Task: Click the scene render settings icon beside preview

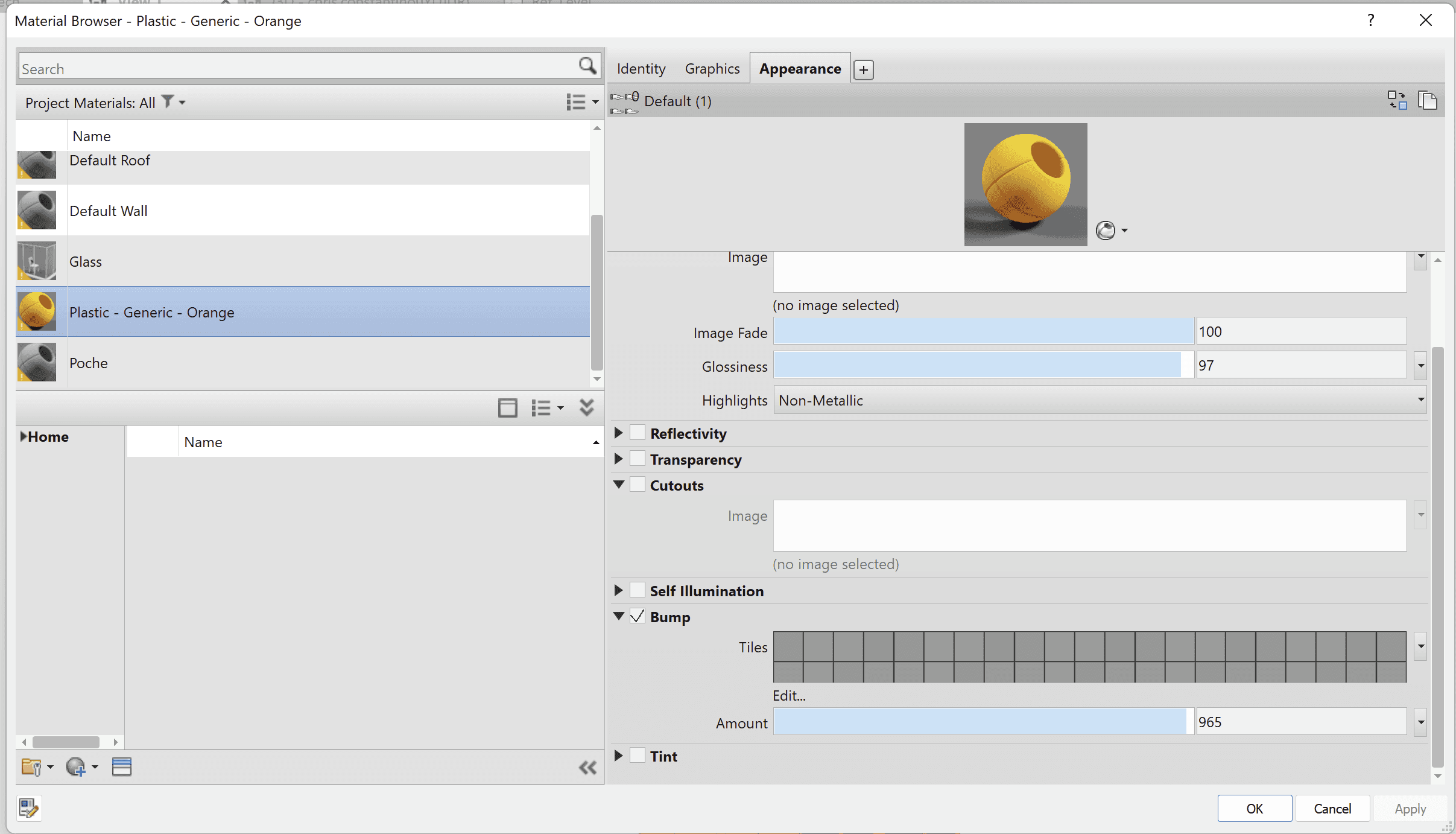Action: [x=1106, y=230]
